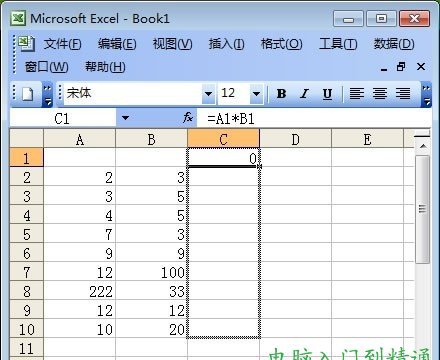Click cell A10 containing 10

[x=79, y=329]
